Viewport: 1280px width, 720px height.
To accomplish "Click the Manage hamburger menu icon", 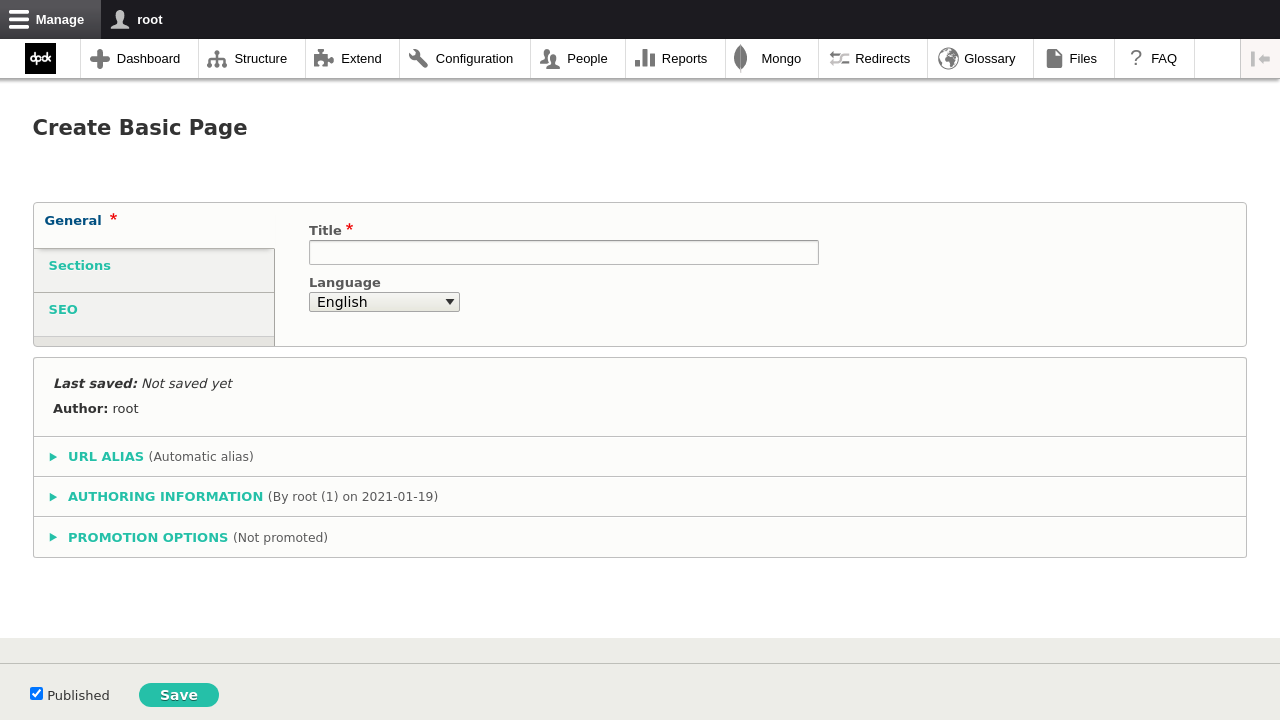I will click(x=19, y=20).
